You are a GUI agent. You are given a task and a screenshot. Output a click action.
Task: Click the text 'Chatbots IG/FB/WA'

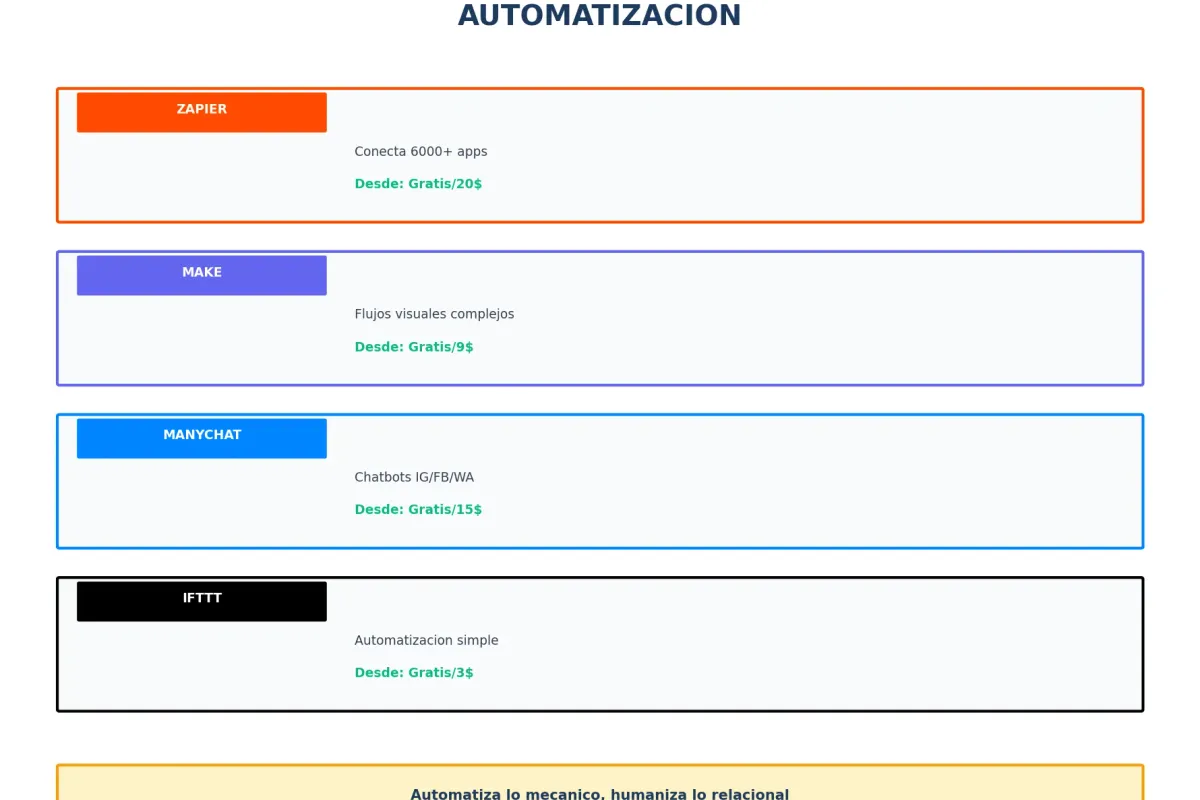pyautogui.click(x=414, y=477)
